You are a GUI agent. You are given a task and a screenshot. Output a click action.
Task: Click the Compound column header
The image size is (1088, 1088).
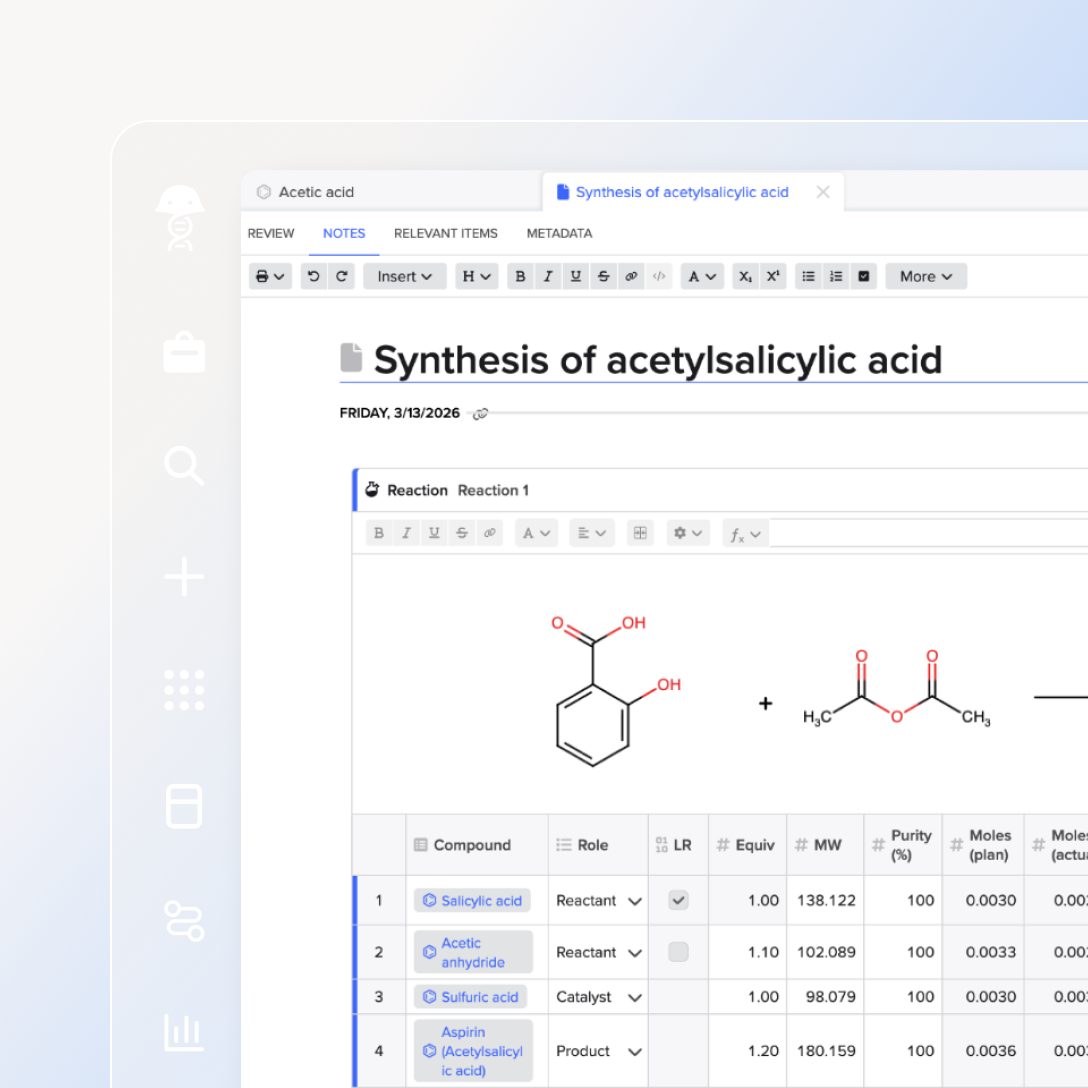pos(477,845)
